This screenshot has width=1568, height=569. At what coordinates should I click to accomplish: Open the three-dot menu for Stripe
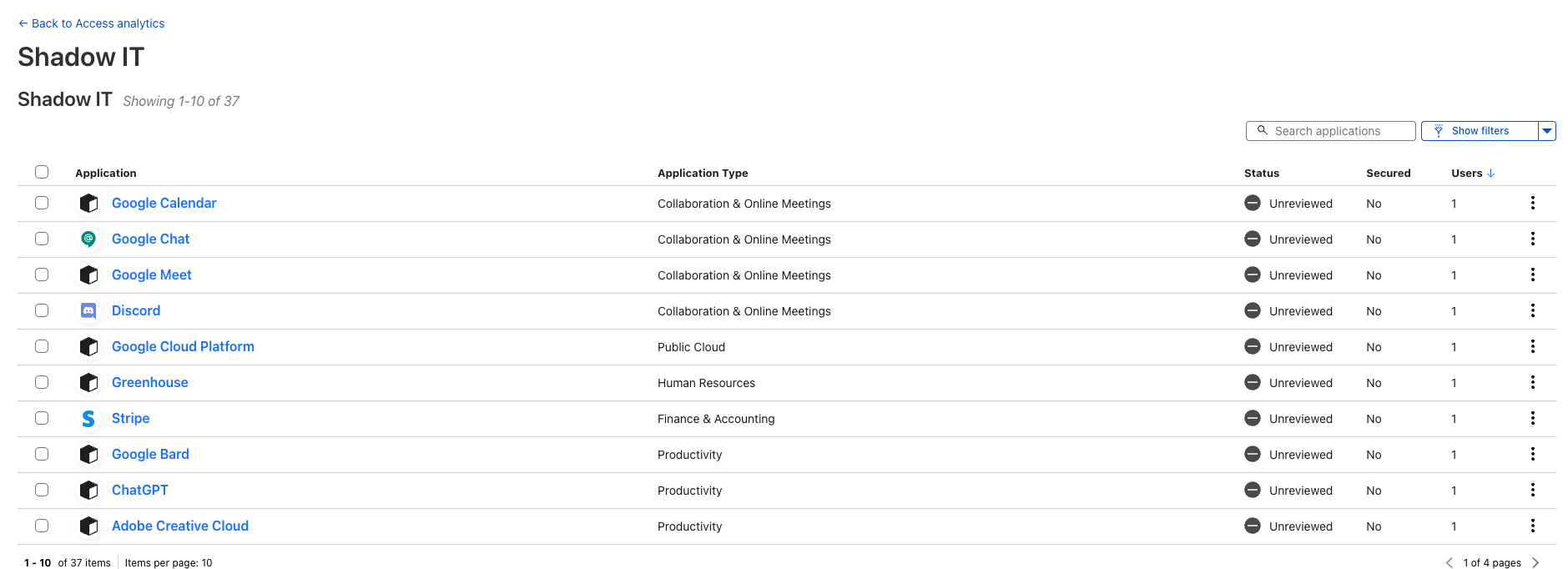click(x=1533, y=419)
